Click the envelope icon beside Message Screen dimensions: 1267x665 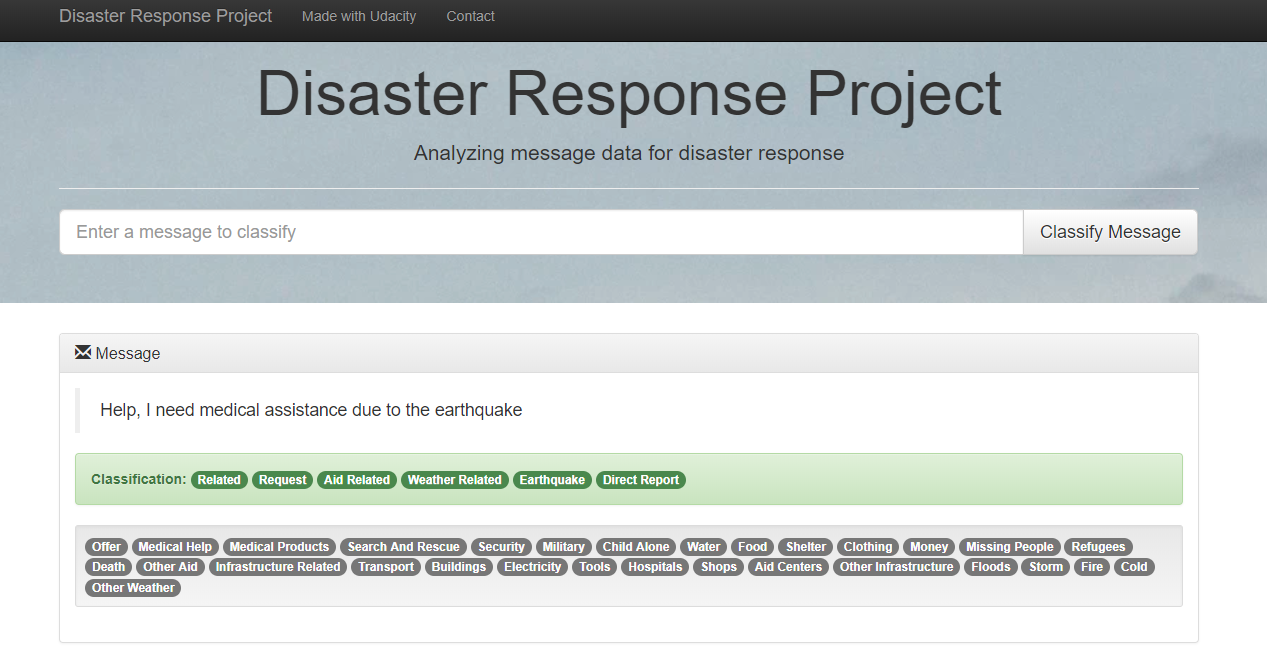83,353
